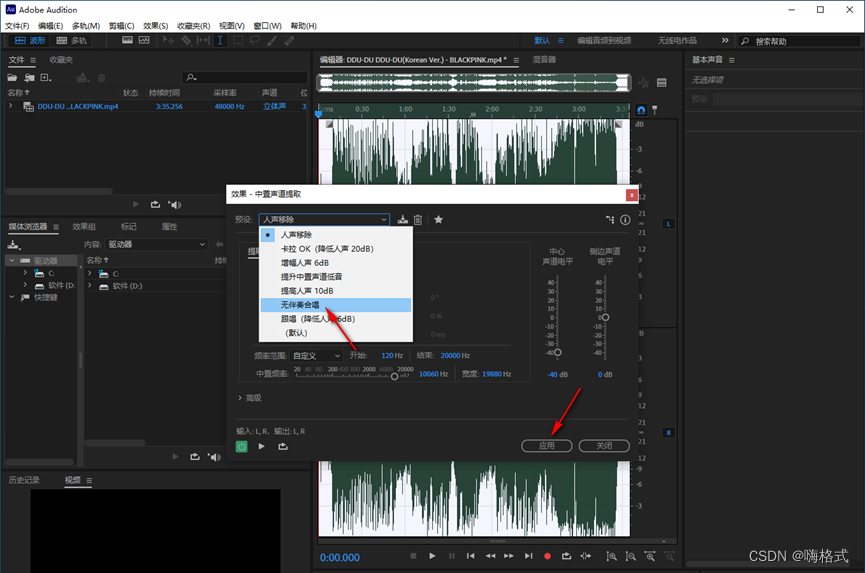The height and width of the screenshot is (573, 865).
Task: Click the Record button
Action: click(547, 556)
